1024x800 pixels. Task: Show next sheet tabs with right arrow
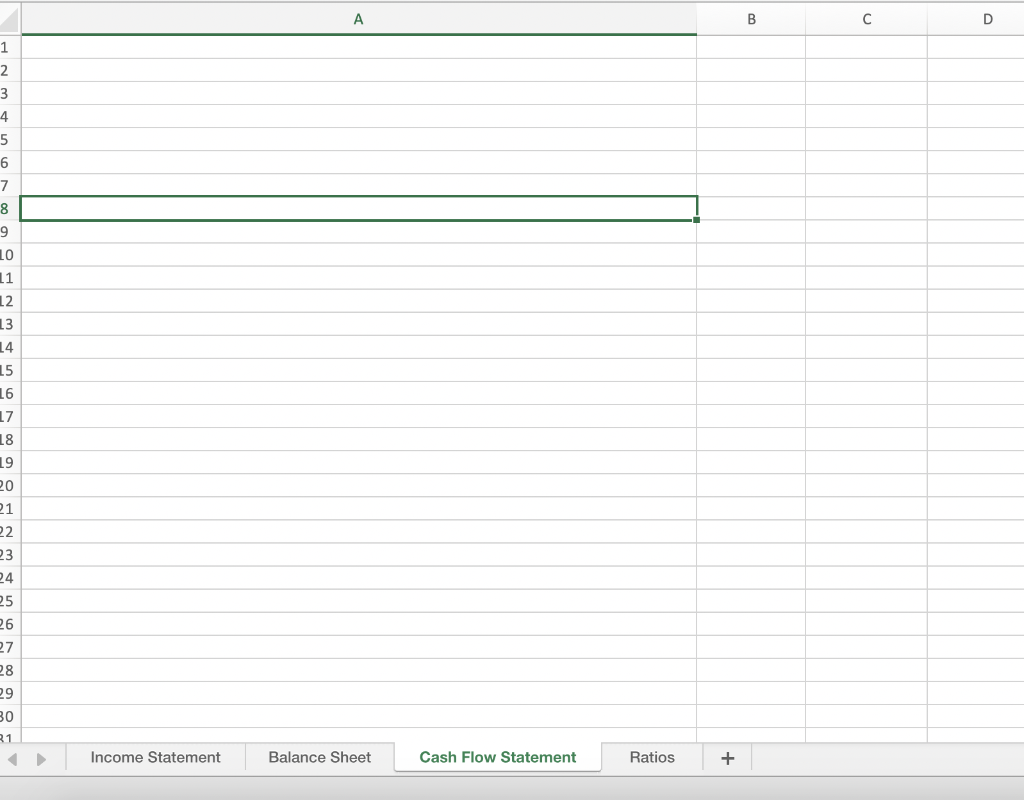[x=41, y=759]
